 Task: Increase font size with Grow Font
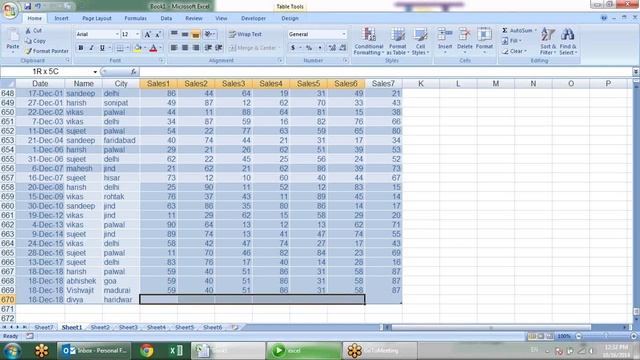(148, 34)
